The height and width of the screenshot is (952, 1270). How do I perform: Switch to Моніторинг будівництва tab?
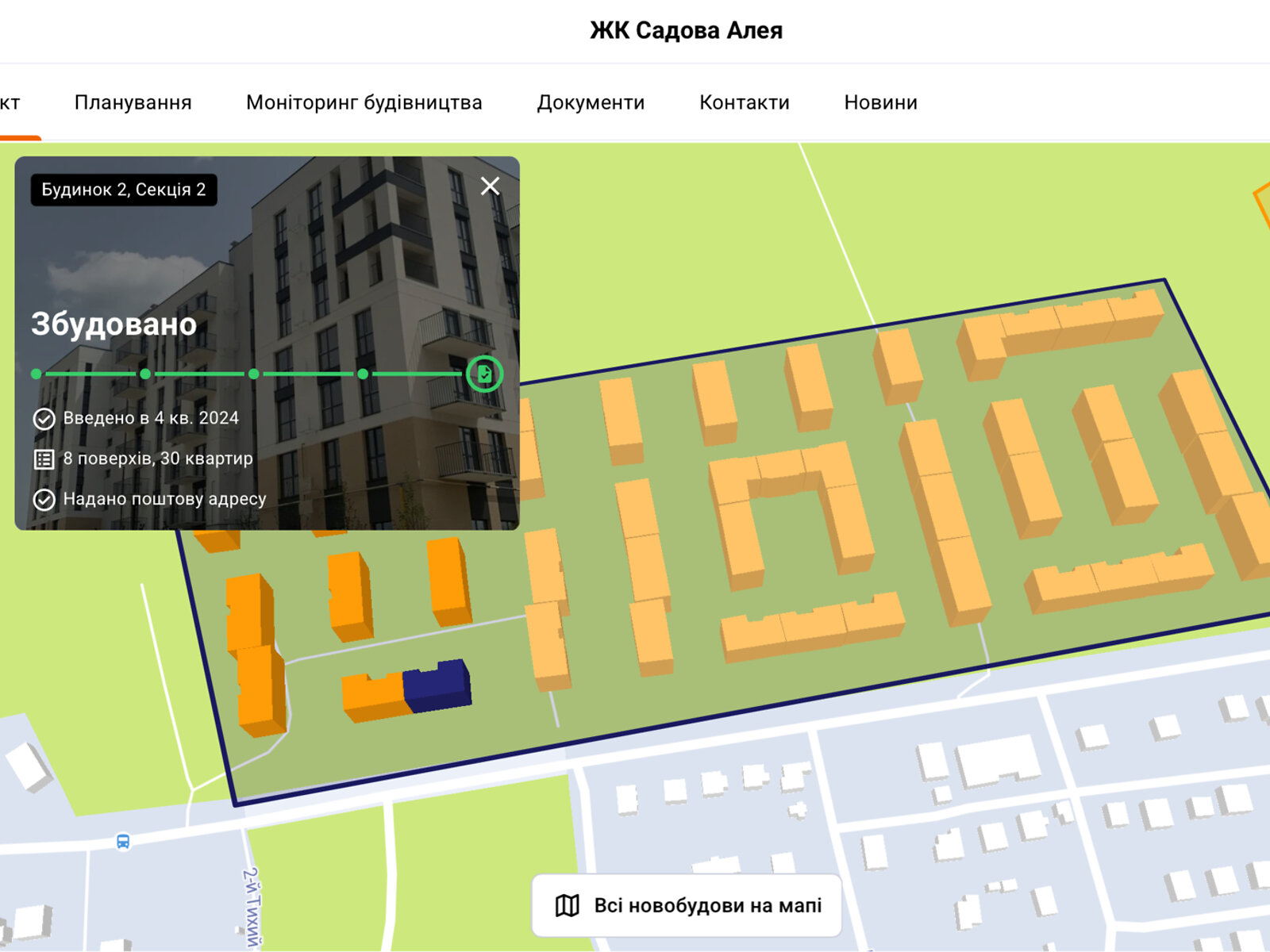point(364,102)
